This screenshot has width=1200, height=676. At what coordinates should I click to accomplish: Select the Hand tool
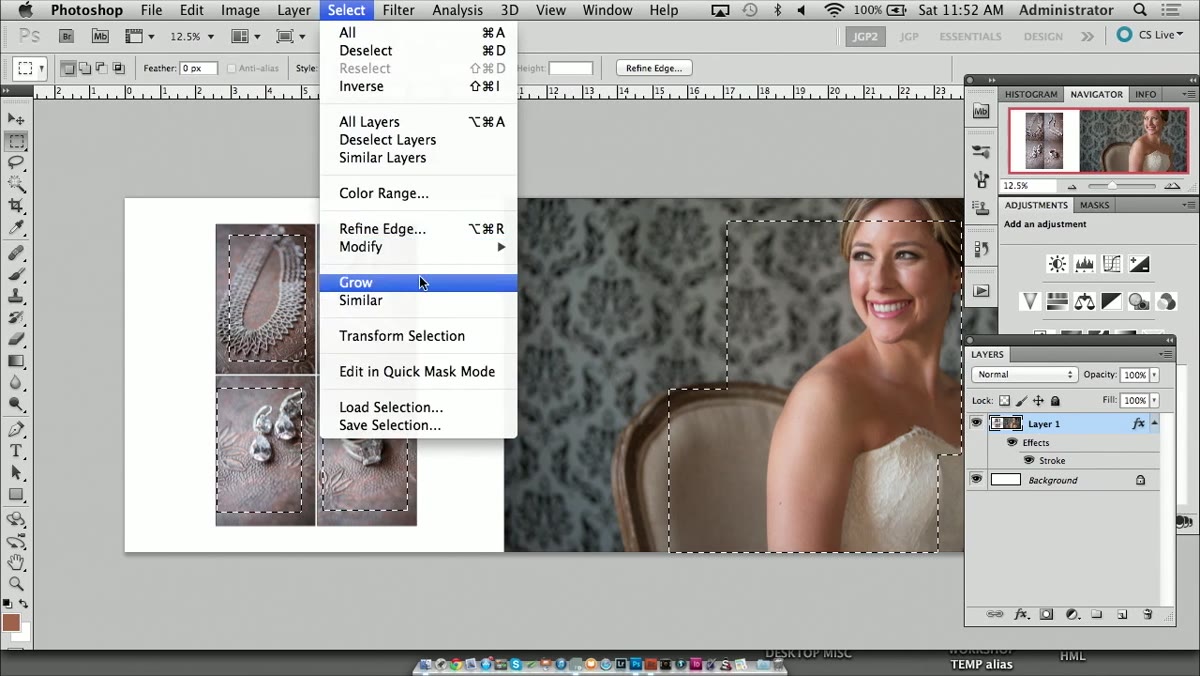pos(16,562)
